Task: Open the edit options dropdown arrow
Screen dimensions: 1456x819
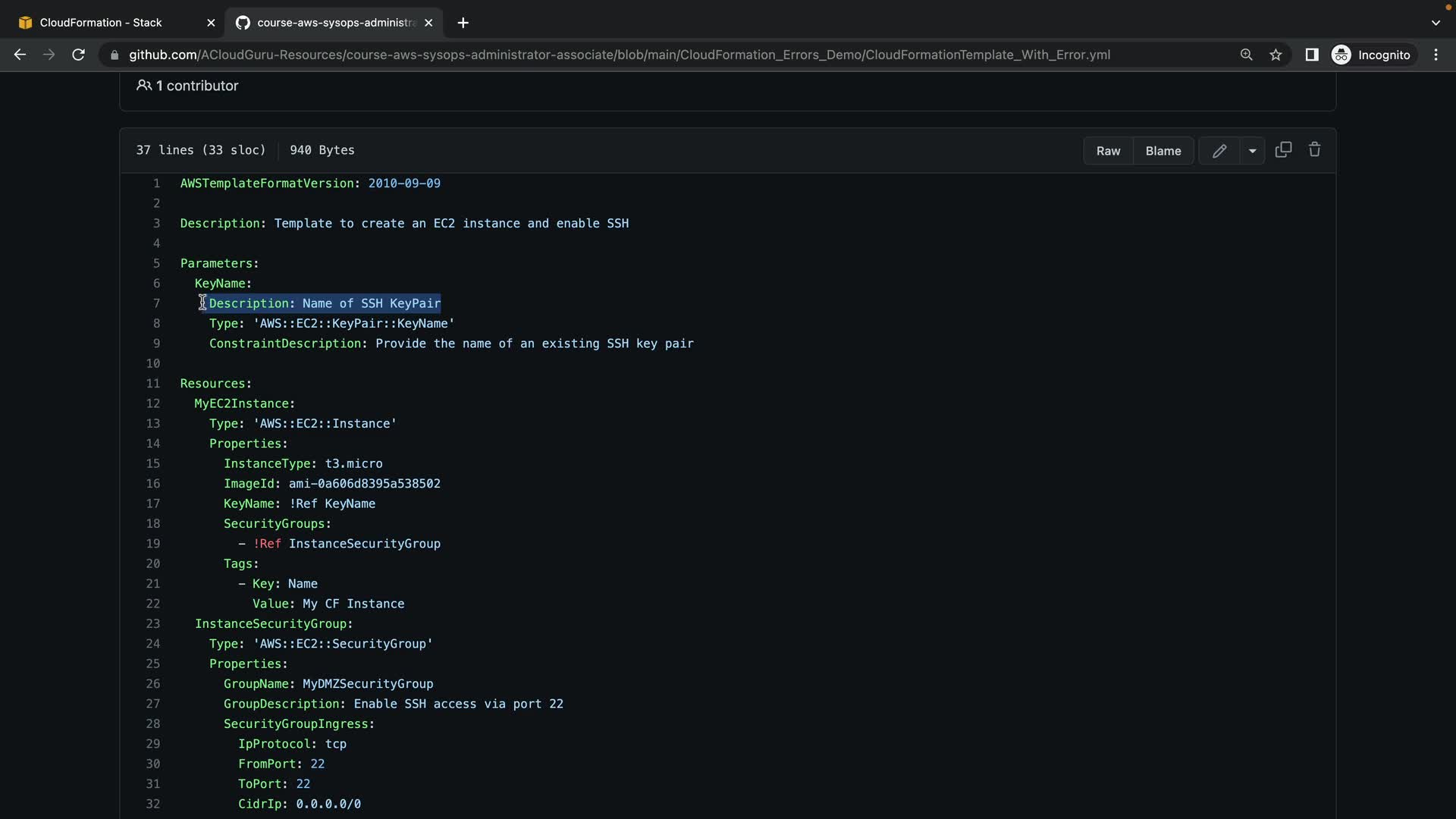Action: [x=1252, y=151]
